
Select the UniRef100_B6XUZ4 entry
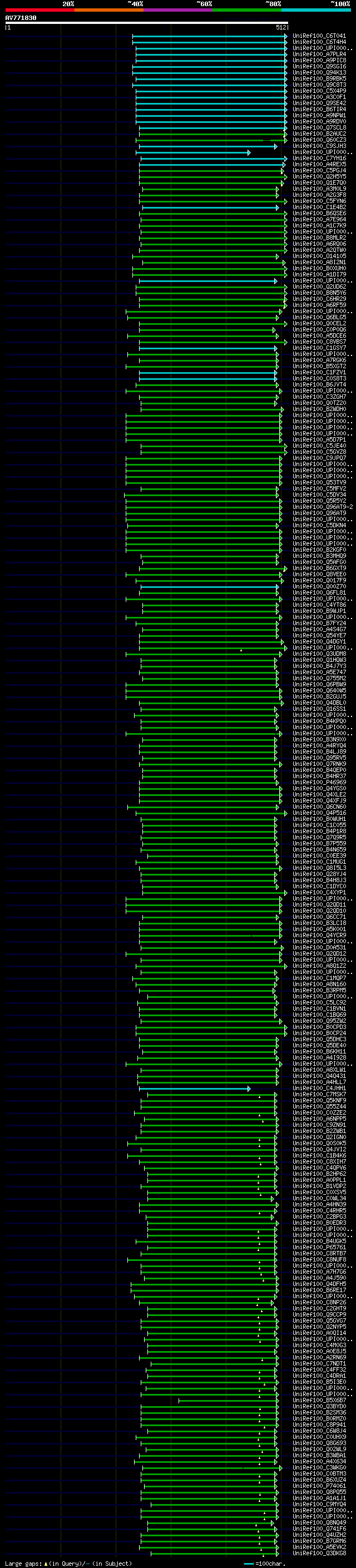point(319,1480)
